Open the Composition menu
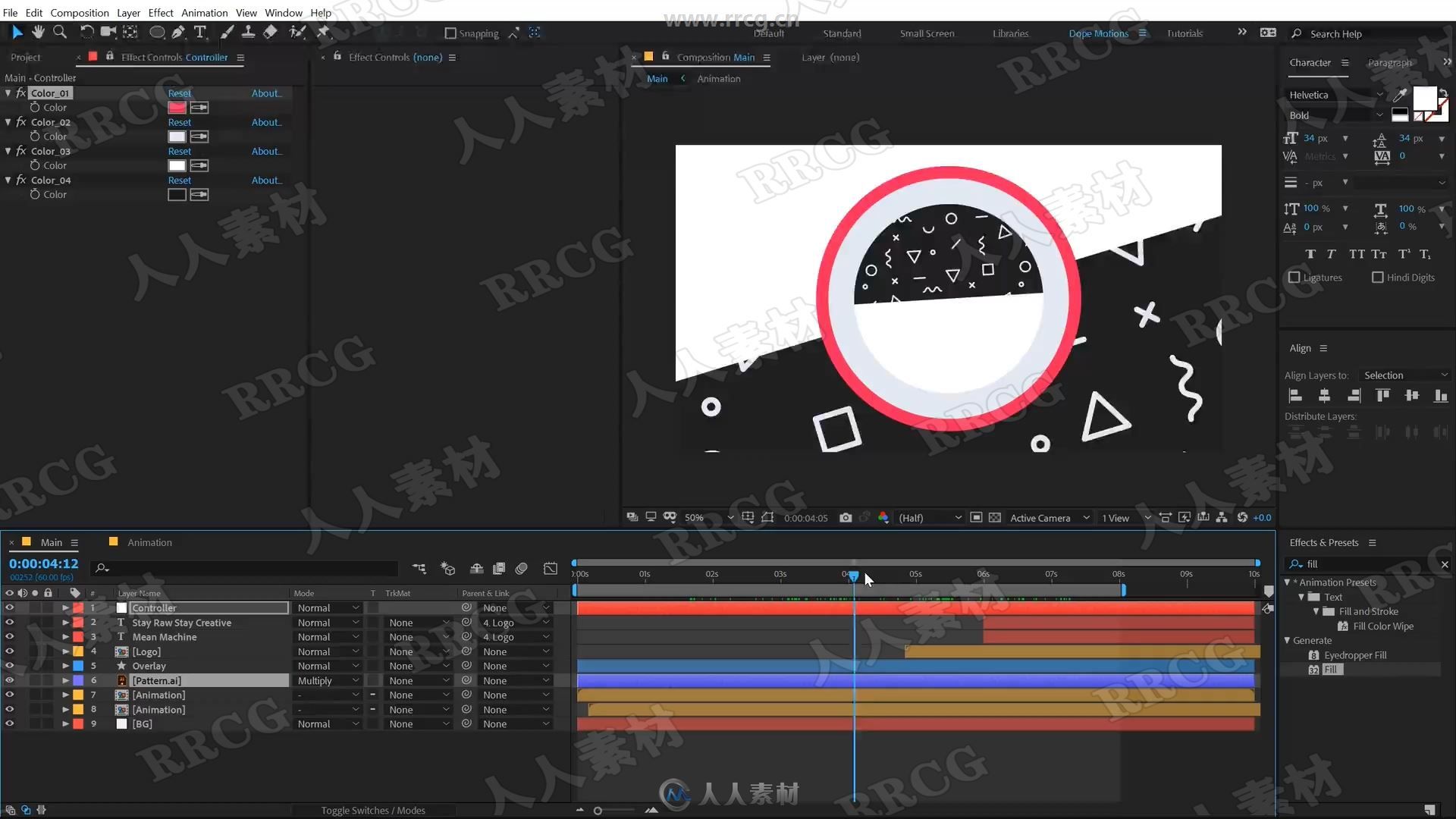Viewport: 1456px width, 819px height. click(80, 12)
